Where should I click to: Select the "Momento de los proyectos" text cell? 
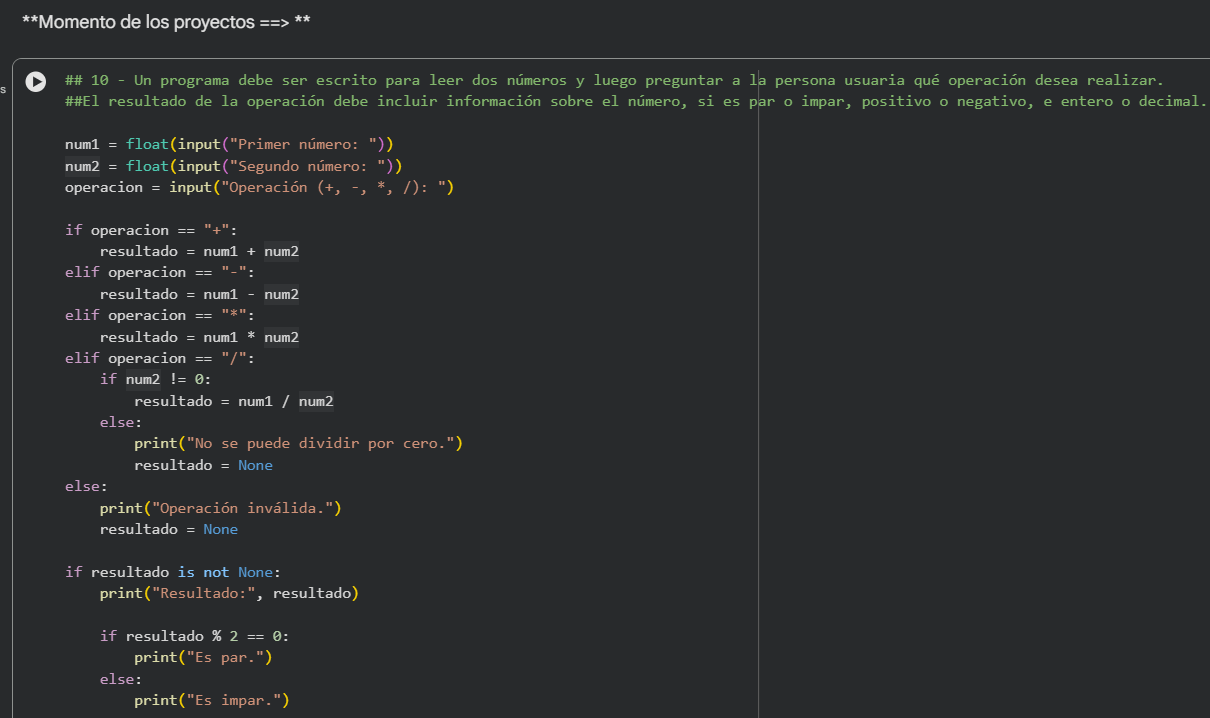[166, 22]
